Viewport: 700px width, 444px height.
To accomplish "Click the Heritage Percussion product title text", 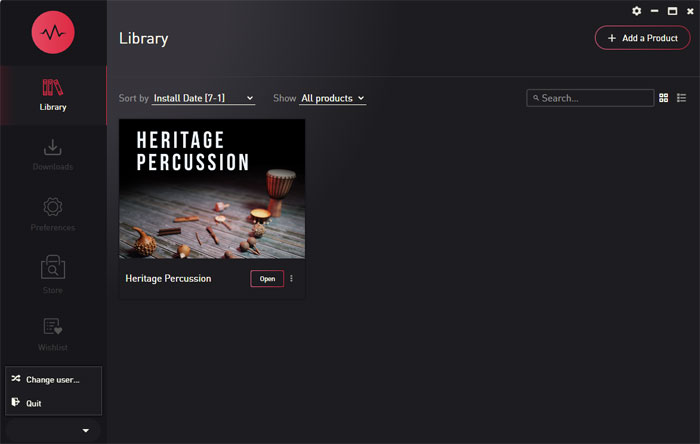I will click(168, 278).
